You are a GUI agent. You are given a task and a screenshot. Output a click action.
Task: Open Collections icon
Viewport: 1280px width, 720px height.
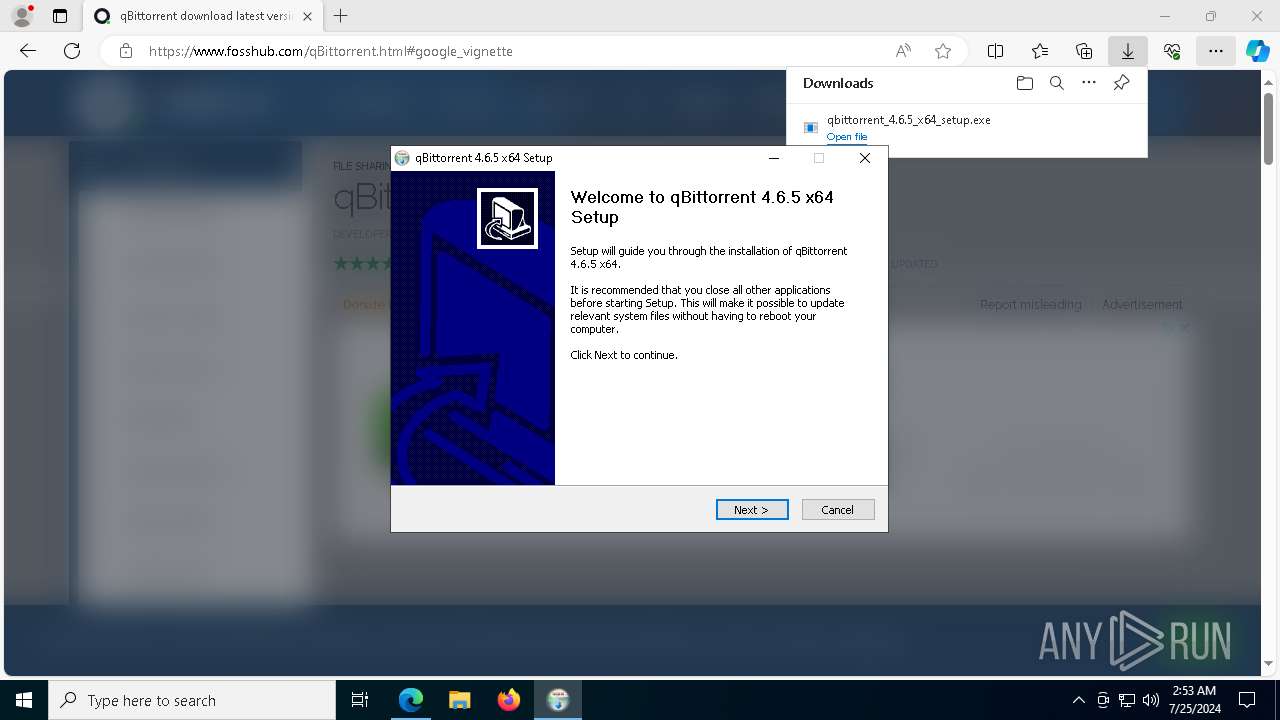pos(1084,51)
